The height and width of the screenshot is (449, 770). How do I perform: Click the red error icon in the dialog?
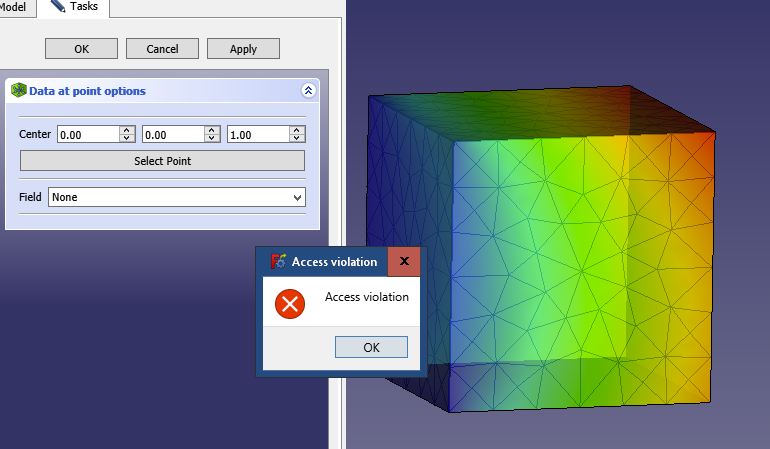(290, 304)
